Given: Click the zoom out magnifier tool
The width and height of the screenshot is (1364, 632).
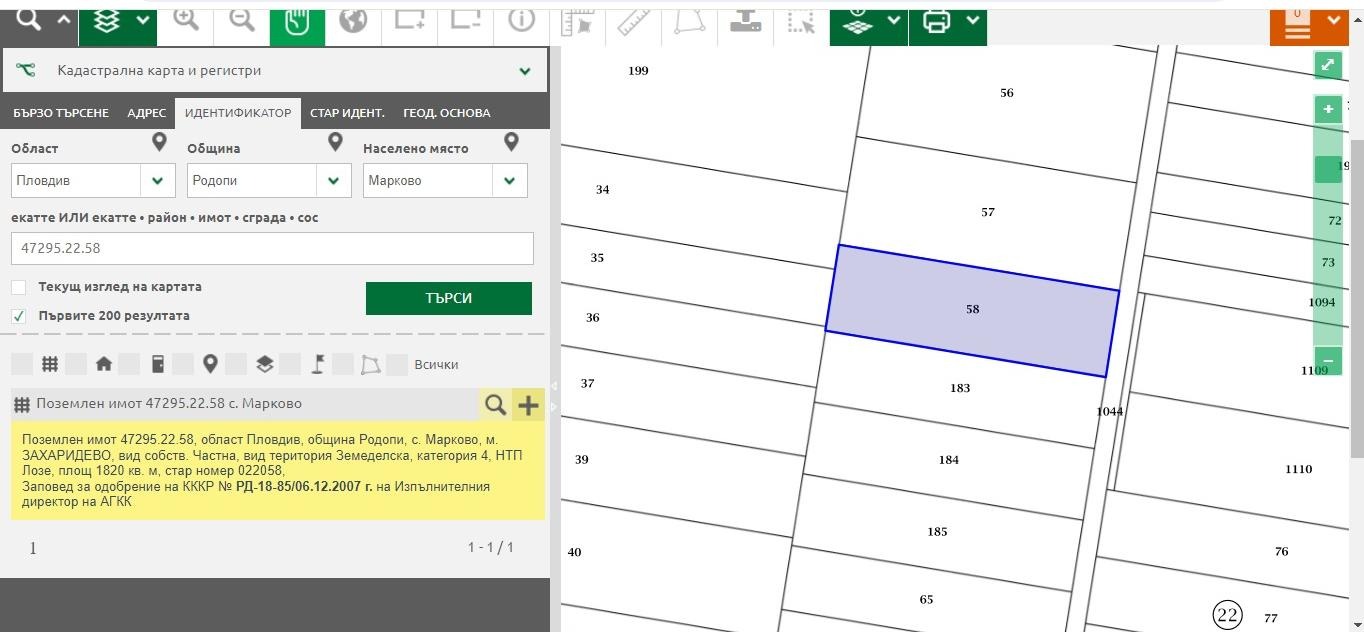Looking at the screenshot, I should [x=242, y=20].
